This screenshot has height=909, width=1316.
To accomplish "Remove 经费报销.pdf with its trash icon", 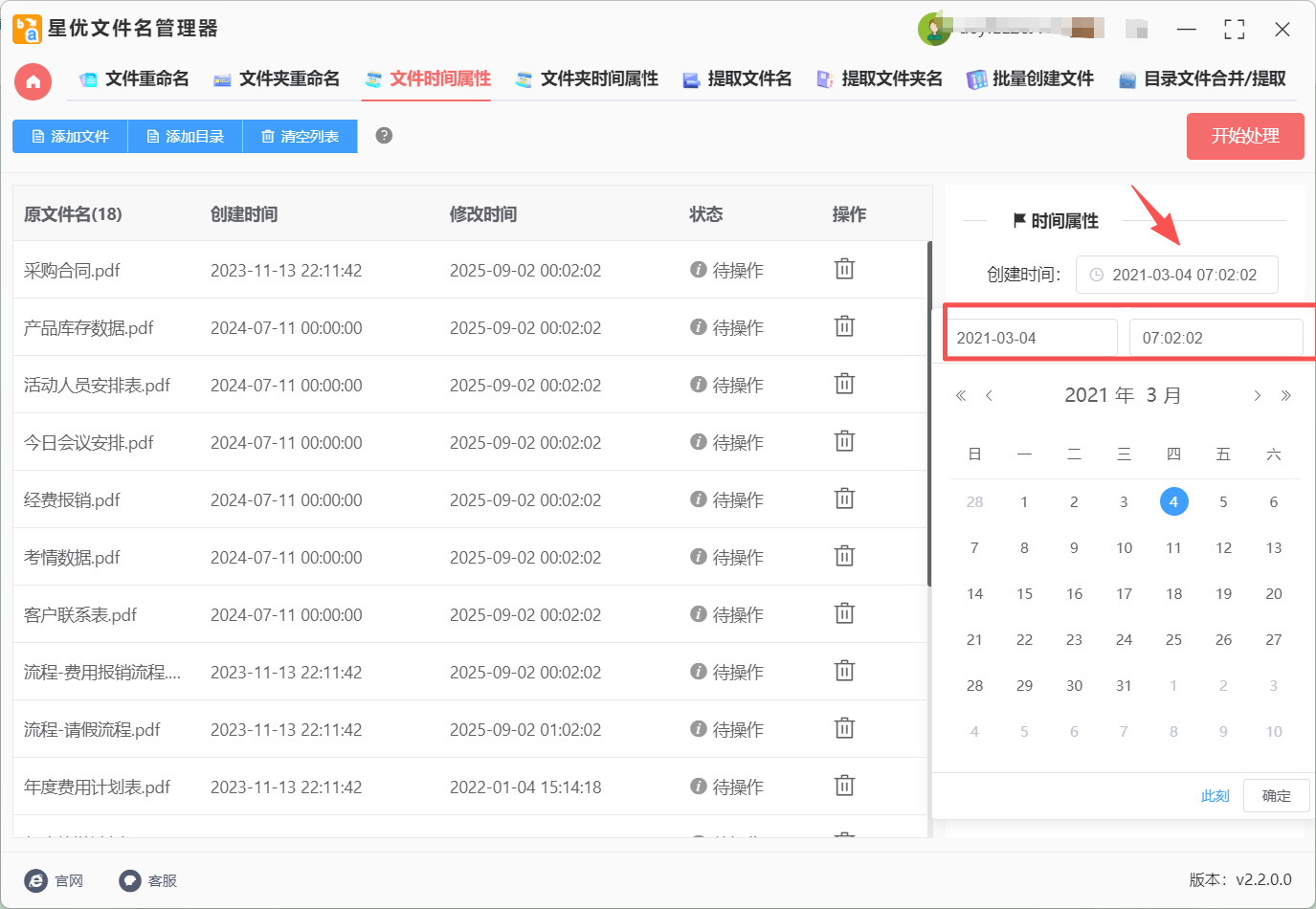I will [844, 499].
